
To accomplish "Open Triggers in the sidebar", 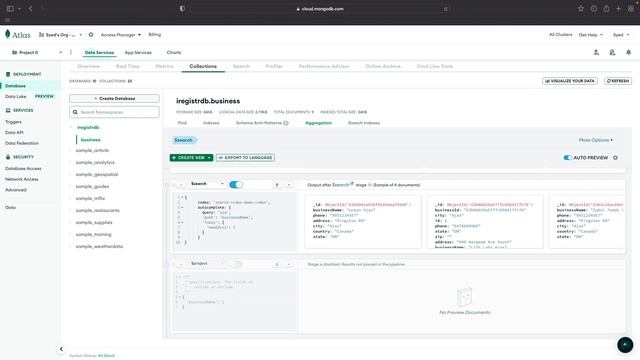I will [x=13, y=122].
